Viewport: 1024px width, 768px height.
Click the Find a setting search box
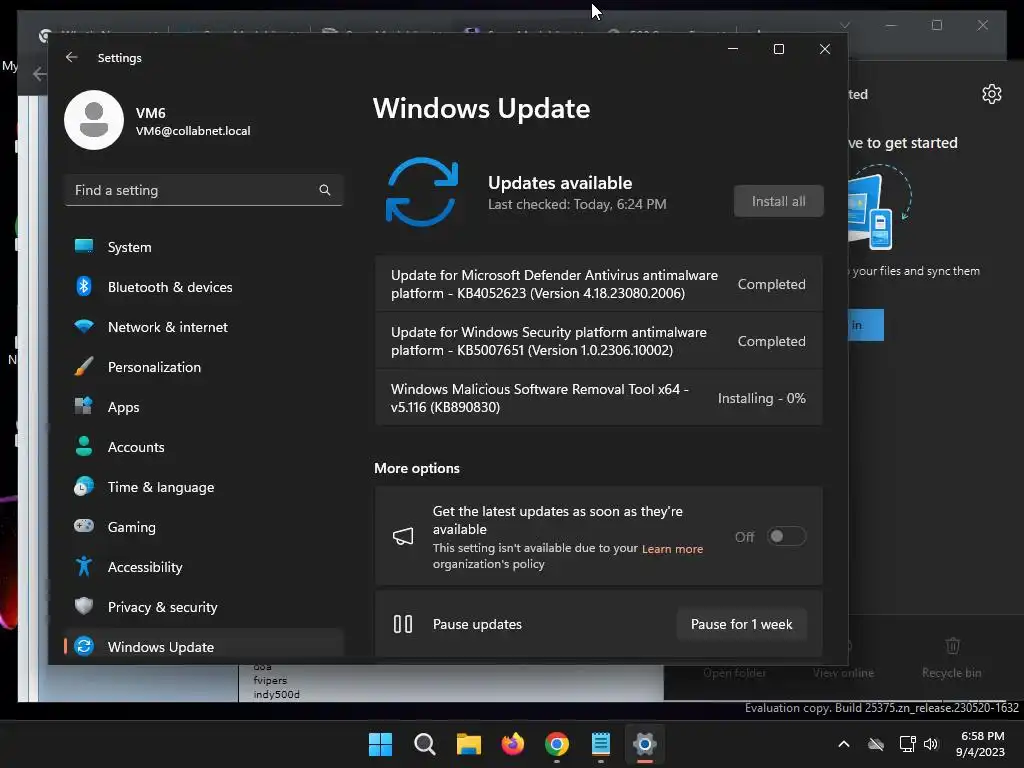204,190
